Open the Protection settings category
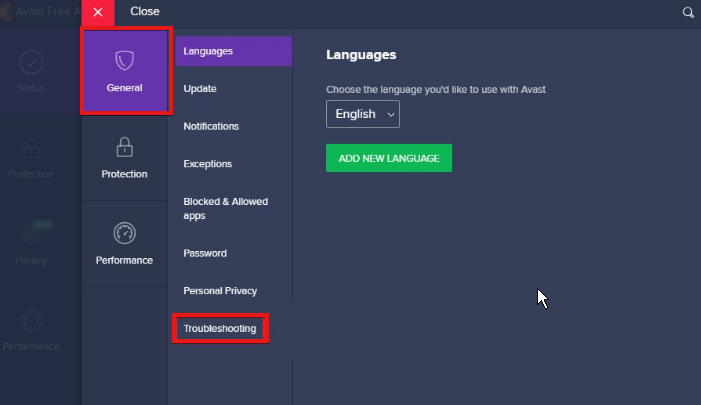The height and width of the screenshot is (405, 701). coord(125,158)
